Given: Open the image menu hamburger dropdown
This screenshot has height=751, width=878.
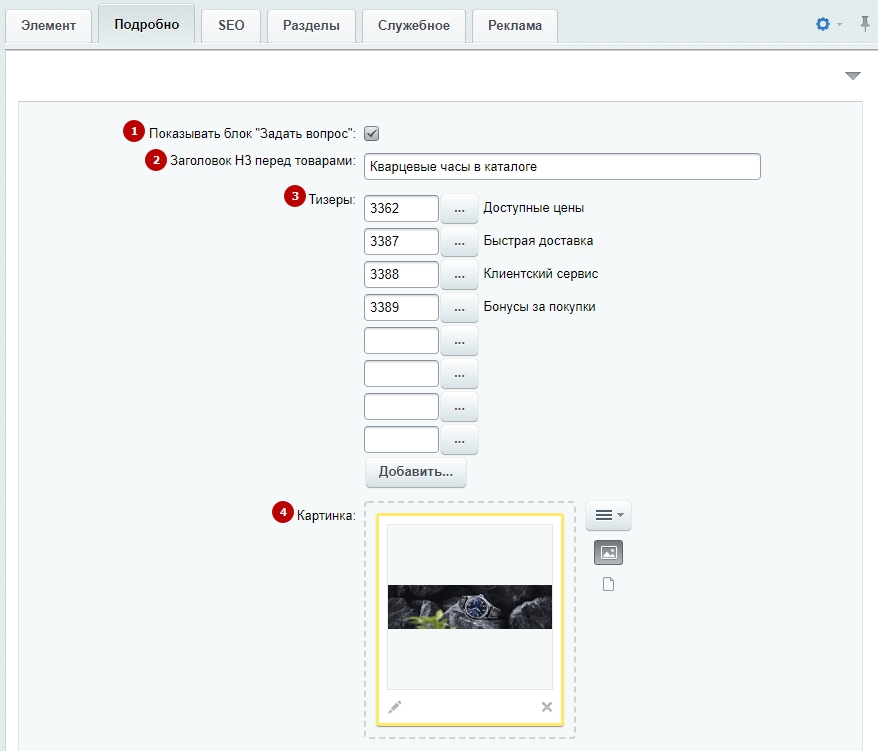Looking at the screenshot, I should (608, 515).
